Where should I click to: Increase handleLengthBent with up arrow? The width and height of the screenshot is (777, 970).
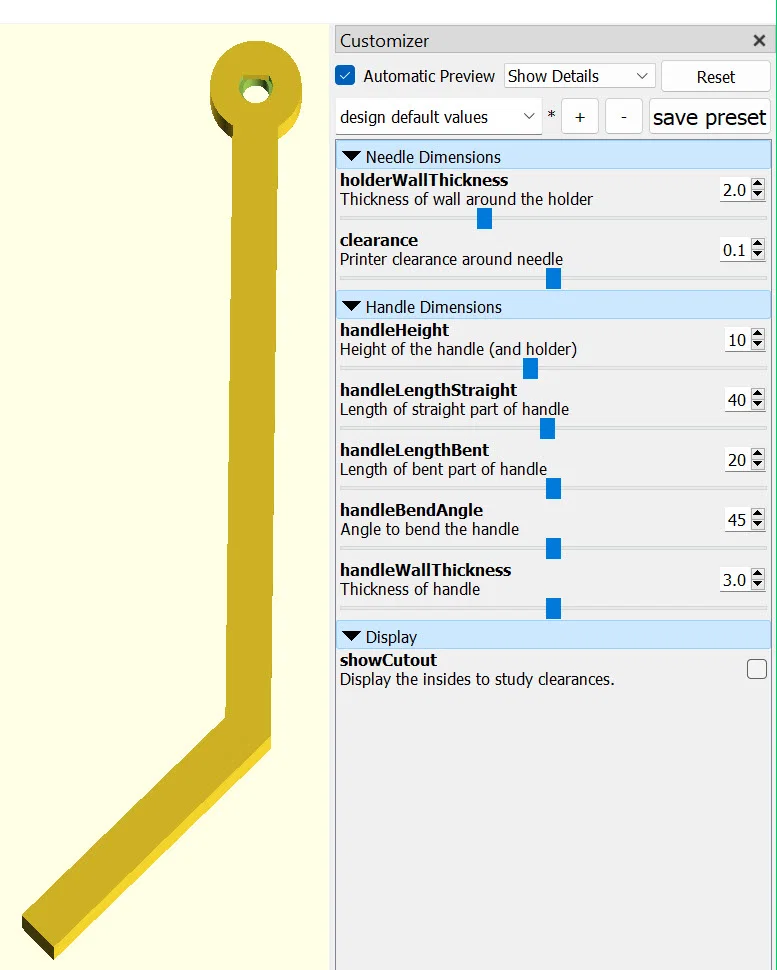click(x=758, y=454)
